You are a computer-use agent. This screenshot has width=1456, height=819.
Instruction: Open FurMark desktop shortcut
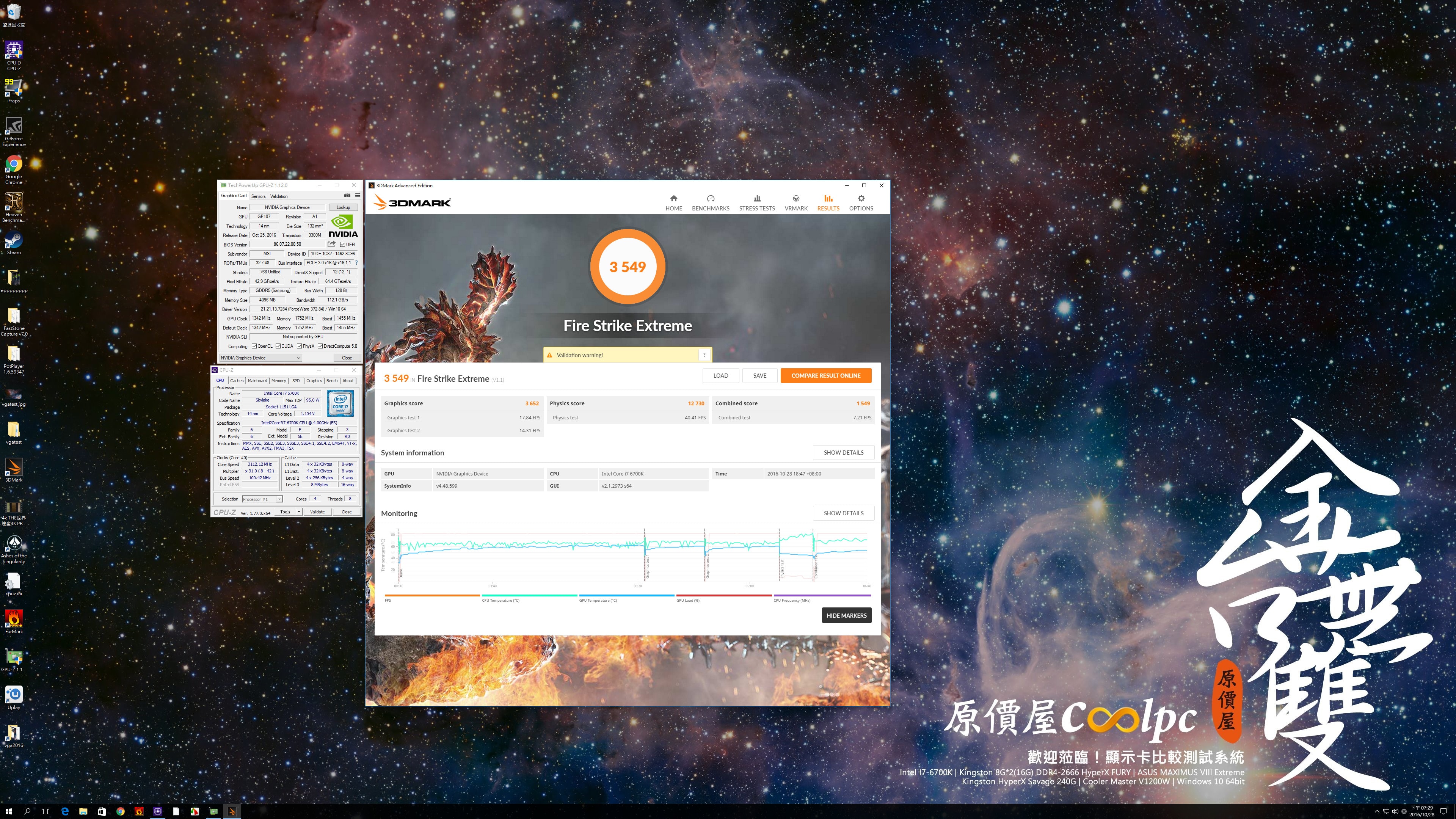tap(14, 622)
